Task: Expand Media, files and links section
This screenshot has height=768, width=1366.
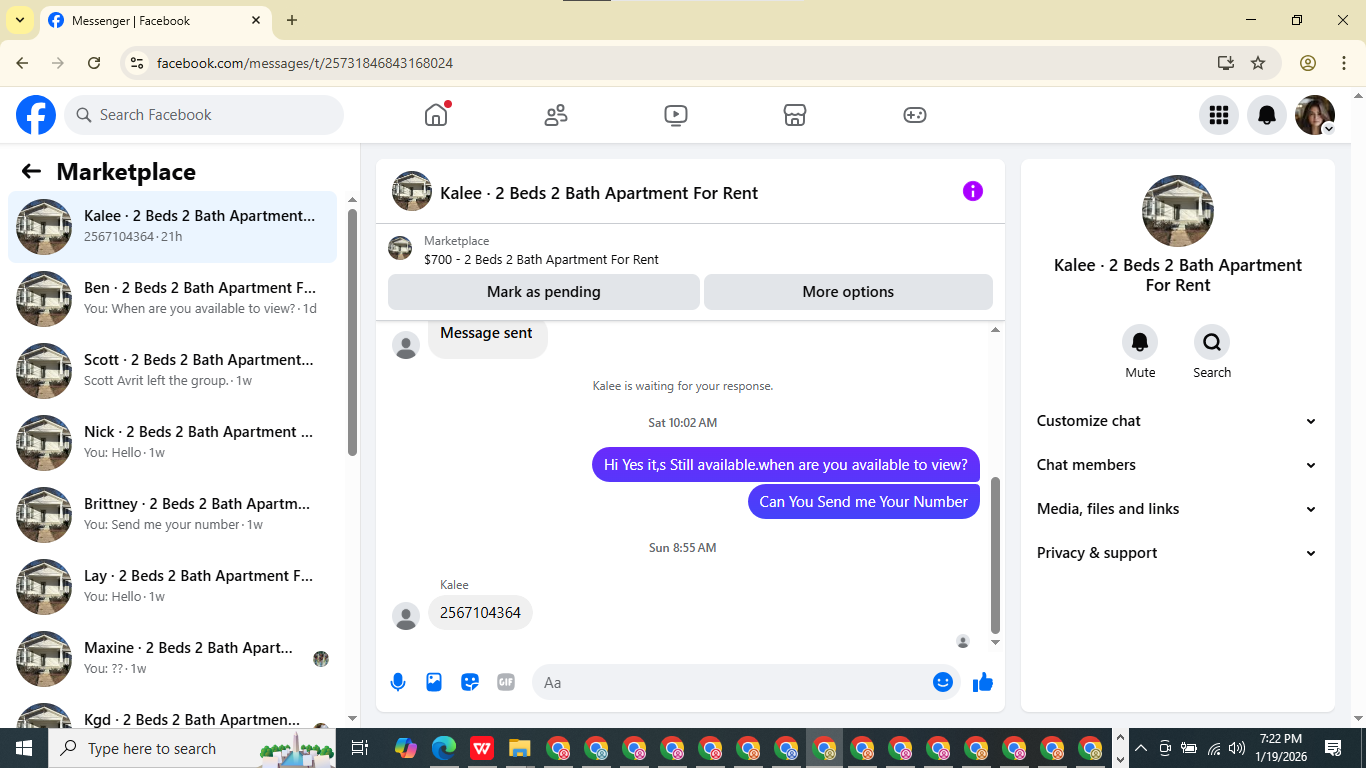Action: (x=1177, y=509)
